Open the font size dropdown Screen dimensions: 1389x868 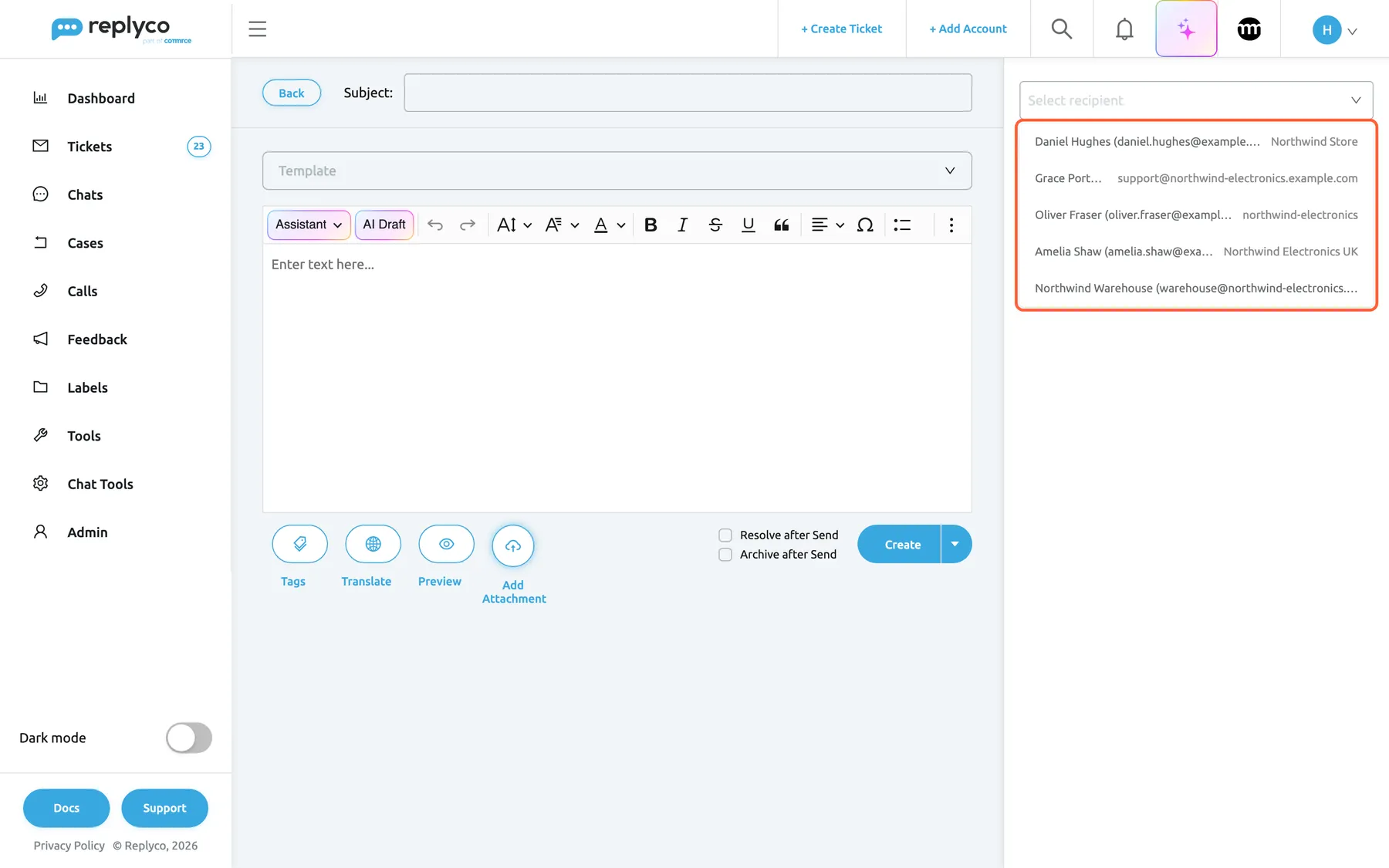click(x=515, y=225)
